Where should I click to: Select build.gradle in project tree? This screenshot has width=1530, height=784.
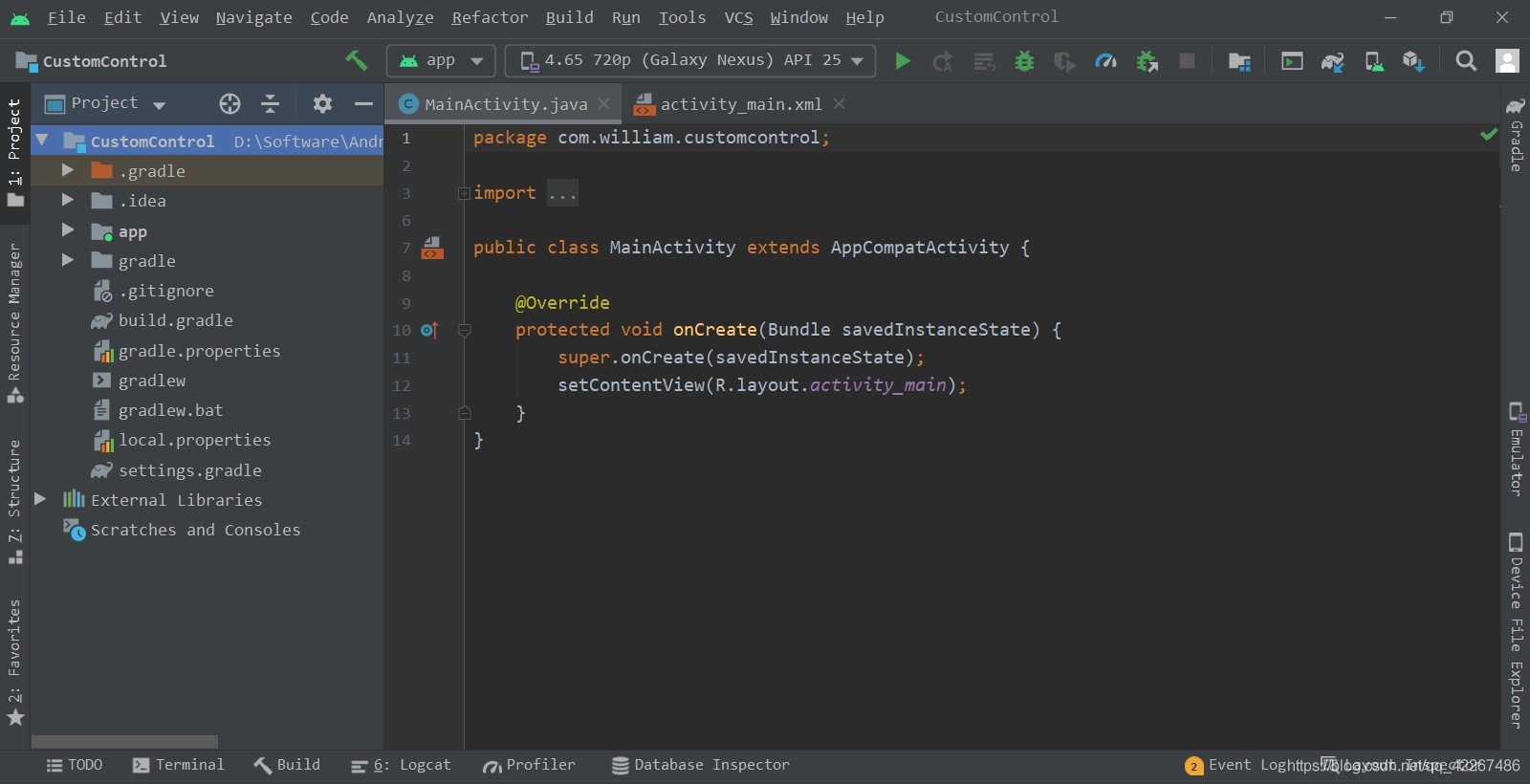175,320
